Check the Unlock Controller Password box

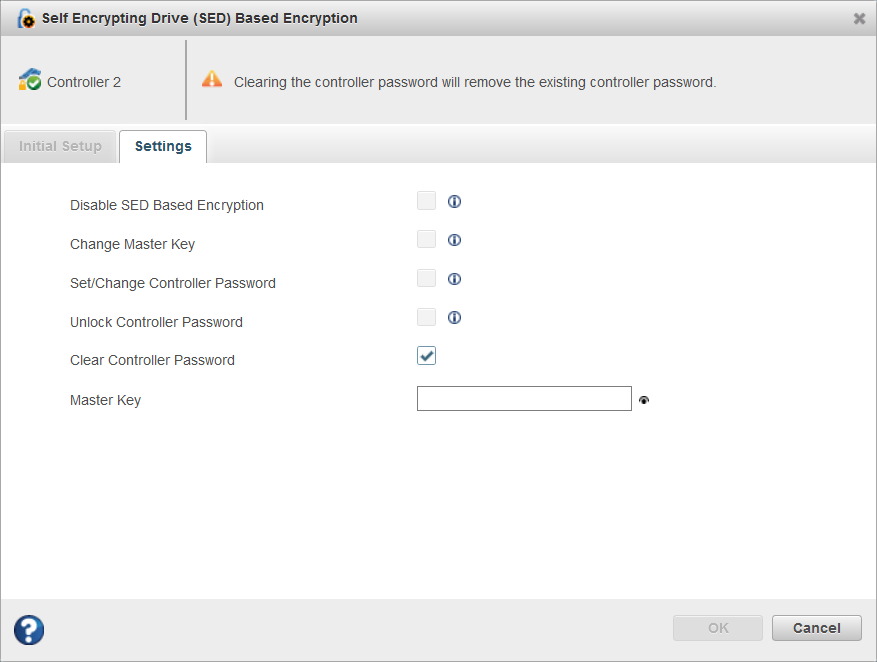pyautogui.click(x=426, y=317)
